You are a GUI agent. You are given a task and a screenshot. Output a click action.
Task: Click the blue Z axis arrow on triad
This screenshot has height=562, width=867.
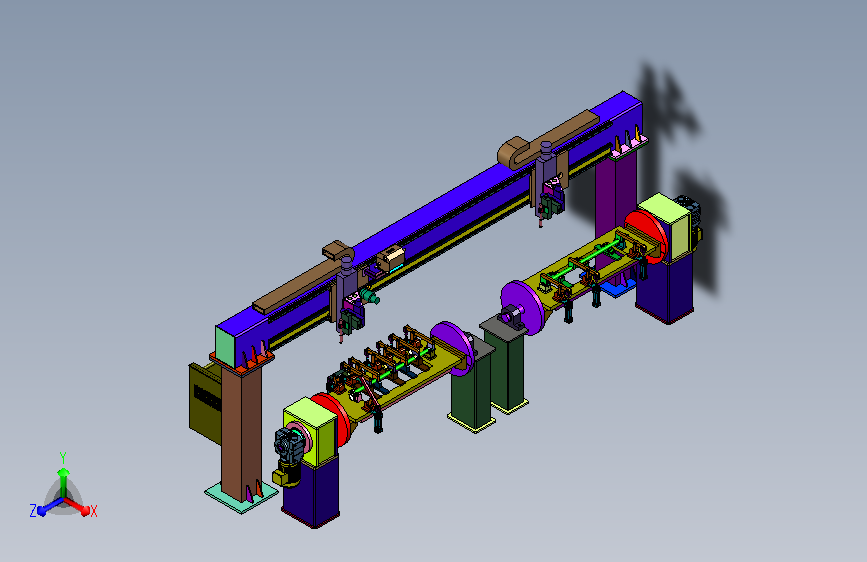(x=49, y=507)
